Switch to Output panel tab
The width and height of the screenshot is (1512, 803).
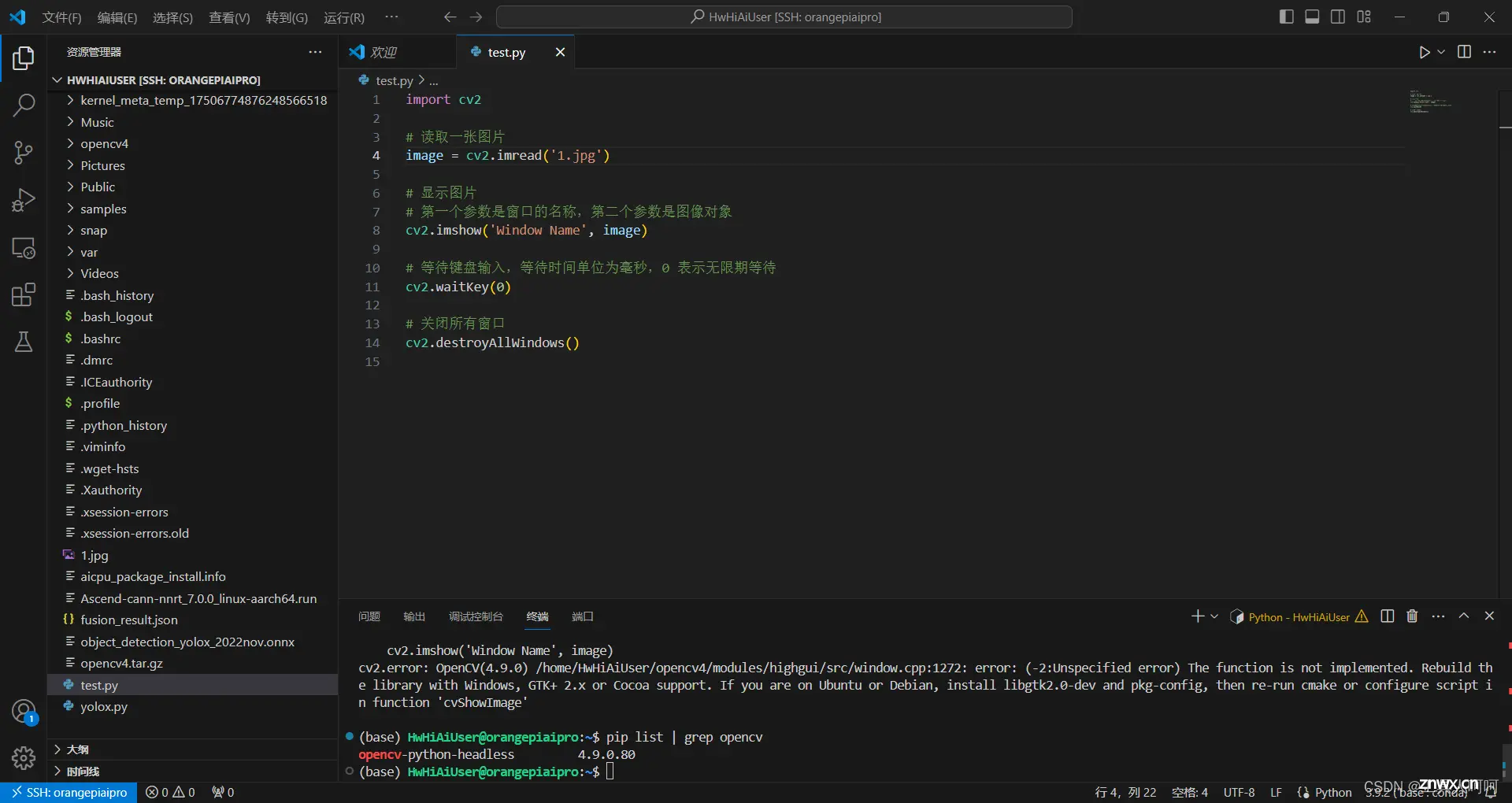click(x=414, y=616)
